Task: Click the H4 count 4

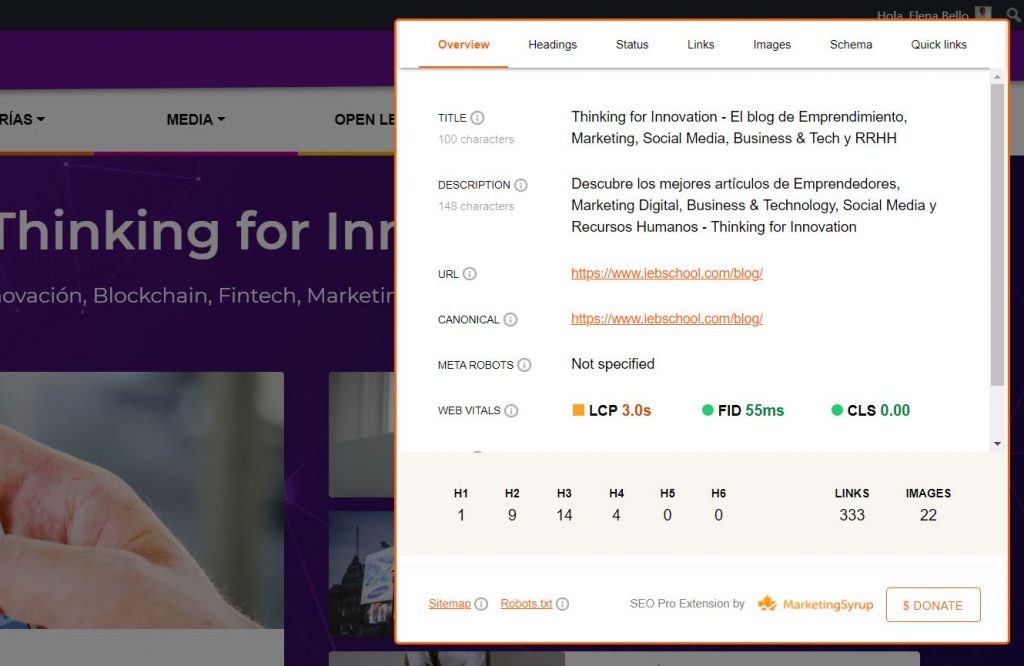Action: [x=616, y=515]
